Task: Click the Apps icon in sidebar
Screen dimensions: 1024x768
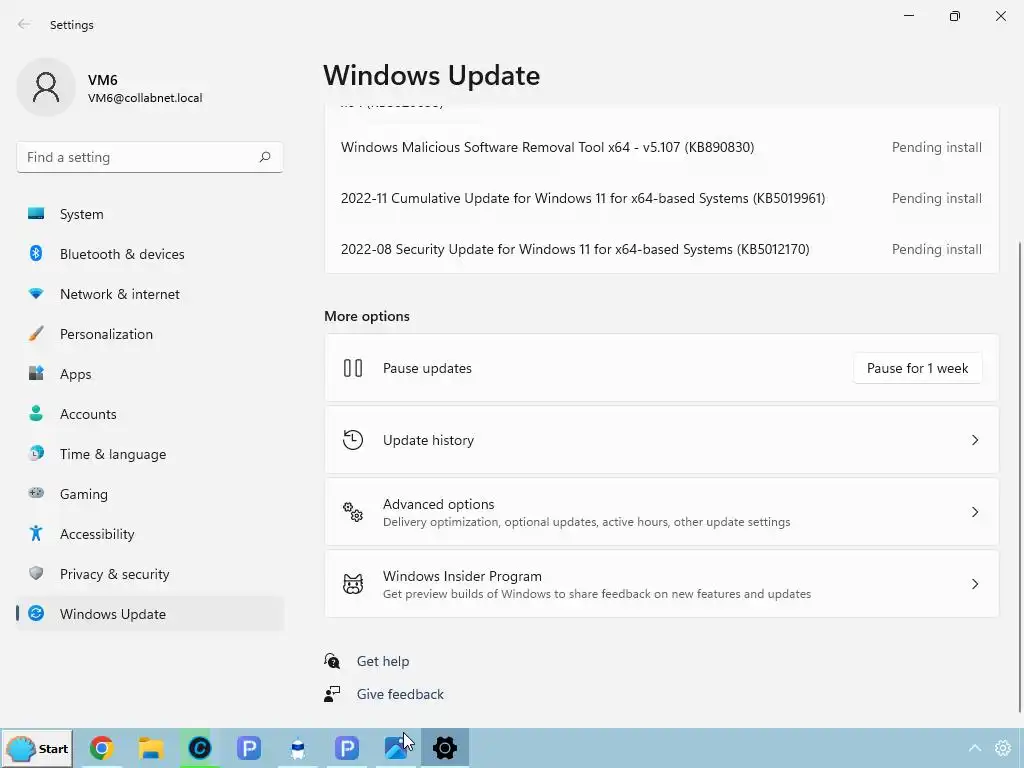Action: pyautogui.click(x=36, y=374)
